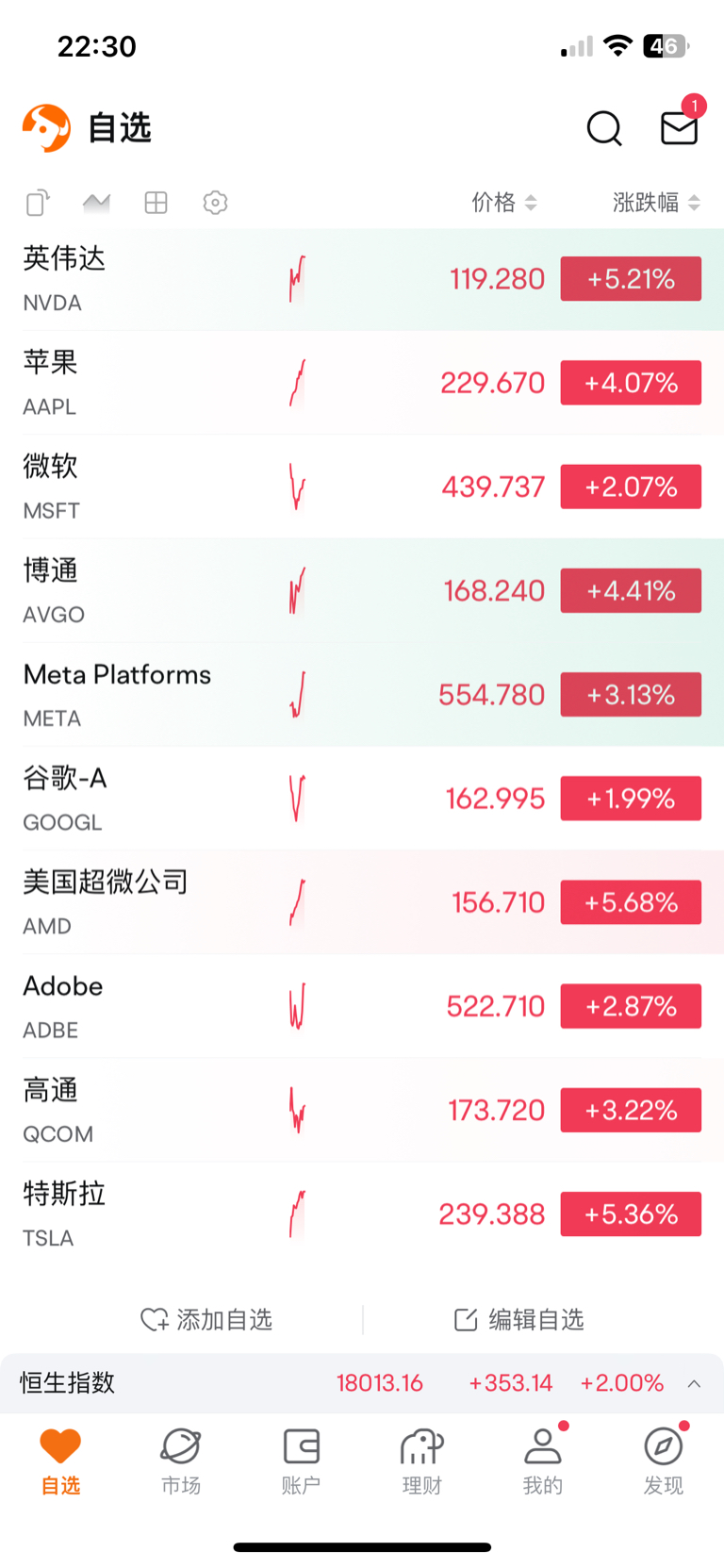Open the Meta Platforms stock row
This screenshot has width=724, height=1568.
coord(362,695)
